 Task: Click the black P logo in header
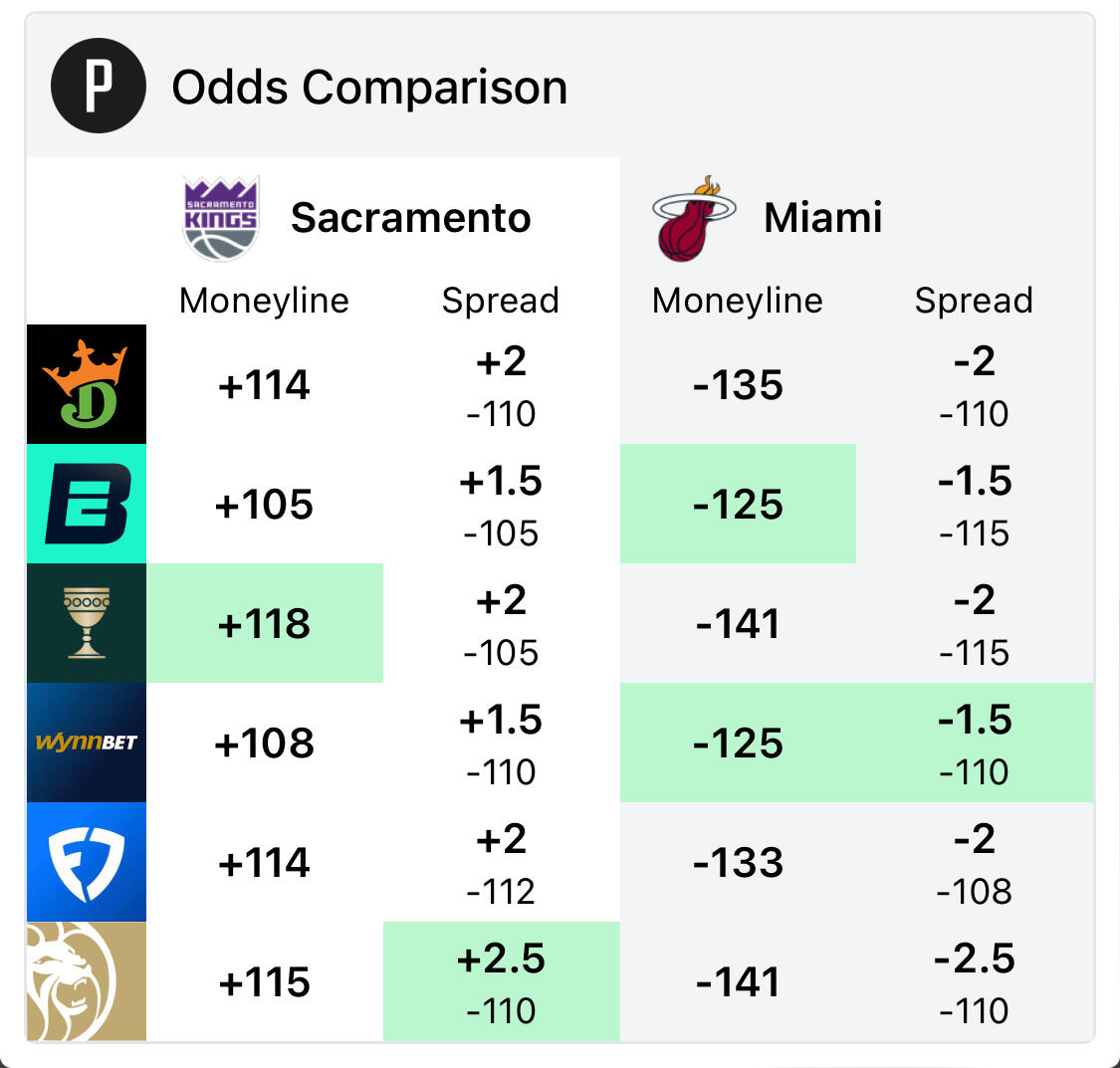click(x=99, y=87)
